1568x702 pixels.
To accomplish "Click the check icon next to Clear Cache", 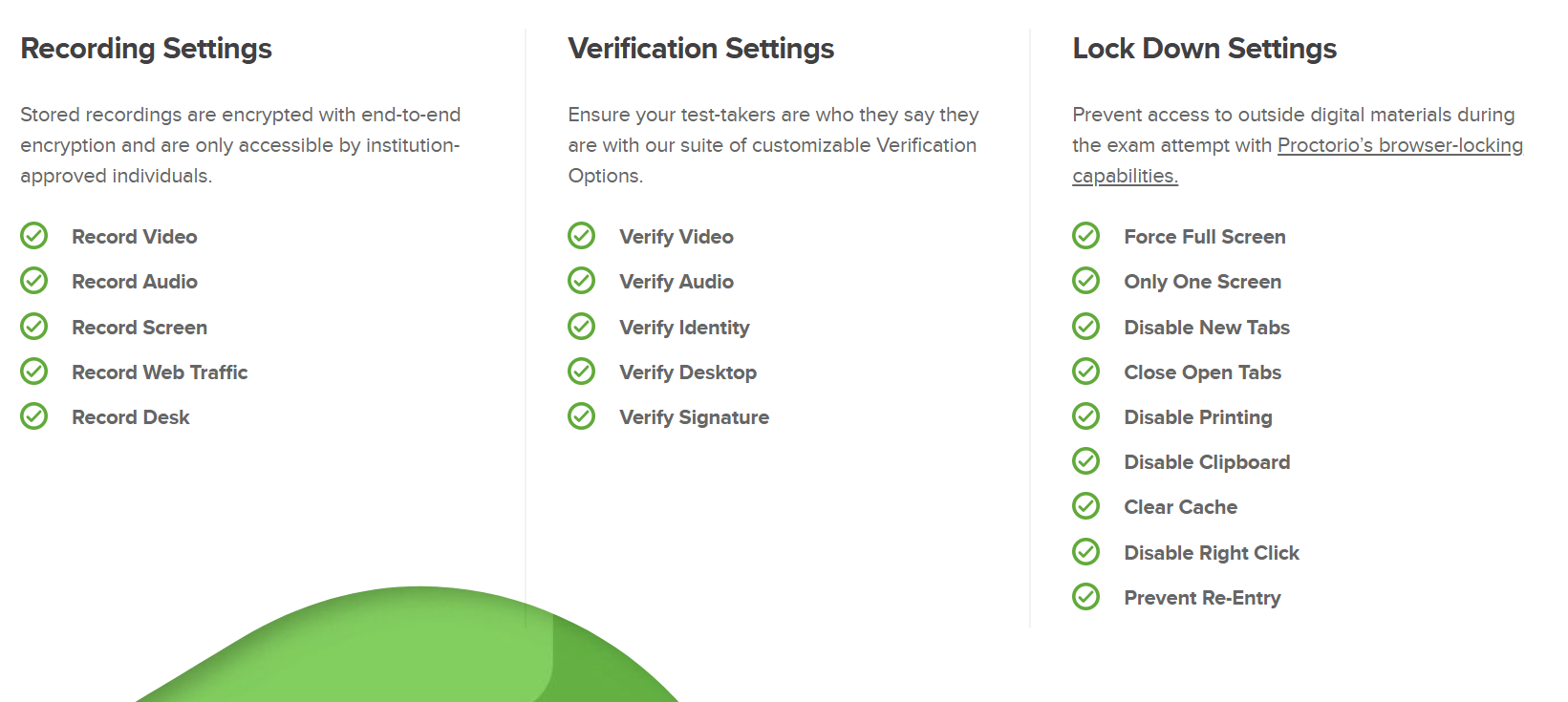I will pyautogui.click(x=1085, y=506).
